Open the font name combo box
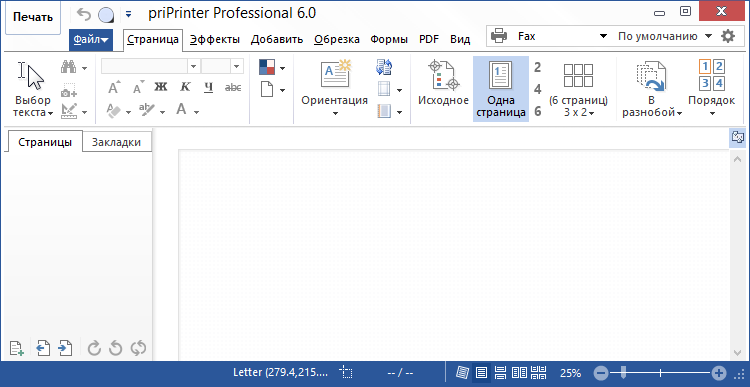This screenshot has height=387, width=750. coord(151,66)
